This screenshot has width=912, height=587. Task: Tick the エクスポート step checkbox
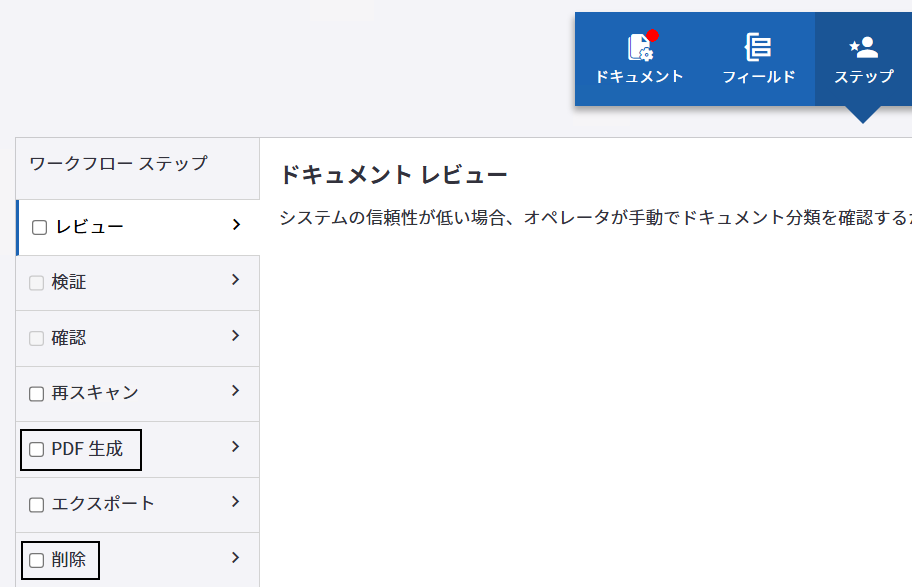click(37, 505)
